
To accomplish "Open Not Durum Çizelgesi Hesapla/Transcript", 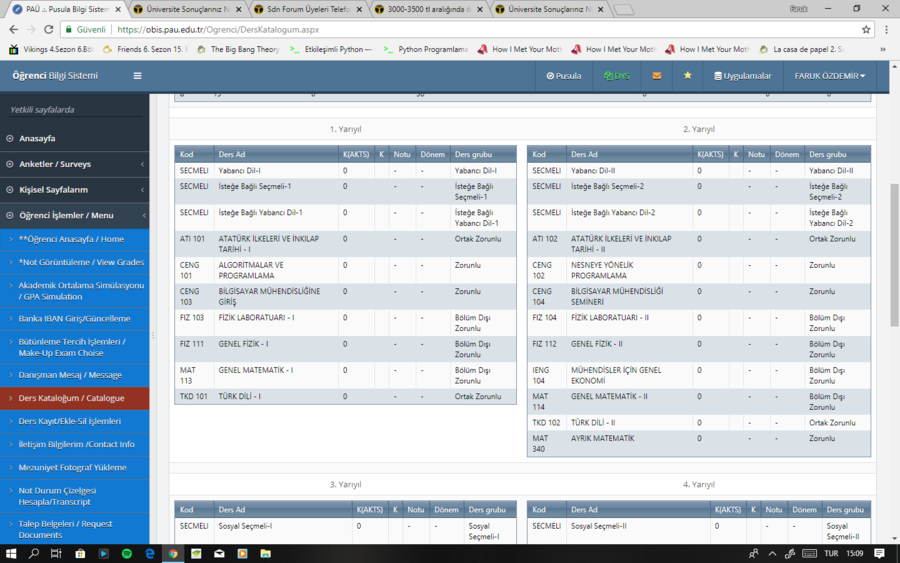I will point(75,496).
